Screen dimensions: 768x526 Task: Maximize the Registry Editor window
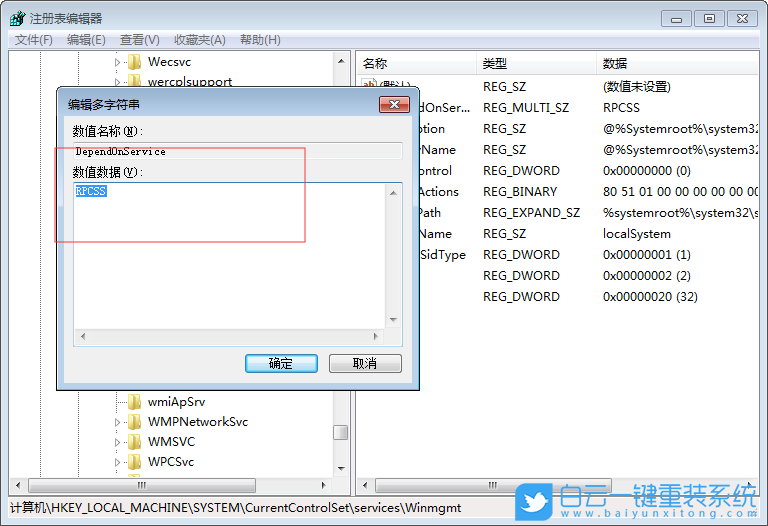tap(709, 19)
